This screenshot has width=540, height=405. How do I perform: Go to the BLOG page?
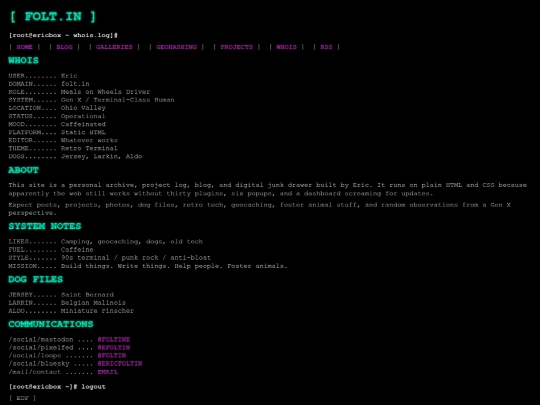(x=65, y=47)
